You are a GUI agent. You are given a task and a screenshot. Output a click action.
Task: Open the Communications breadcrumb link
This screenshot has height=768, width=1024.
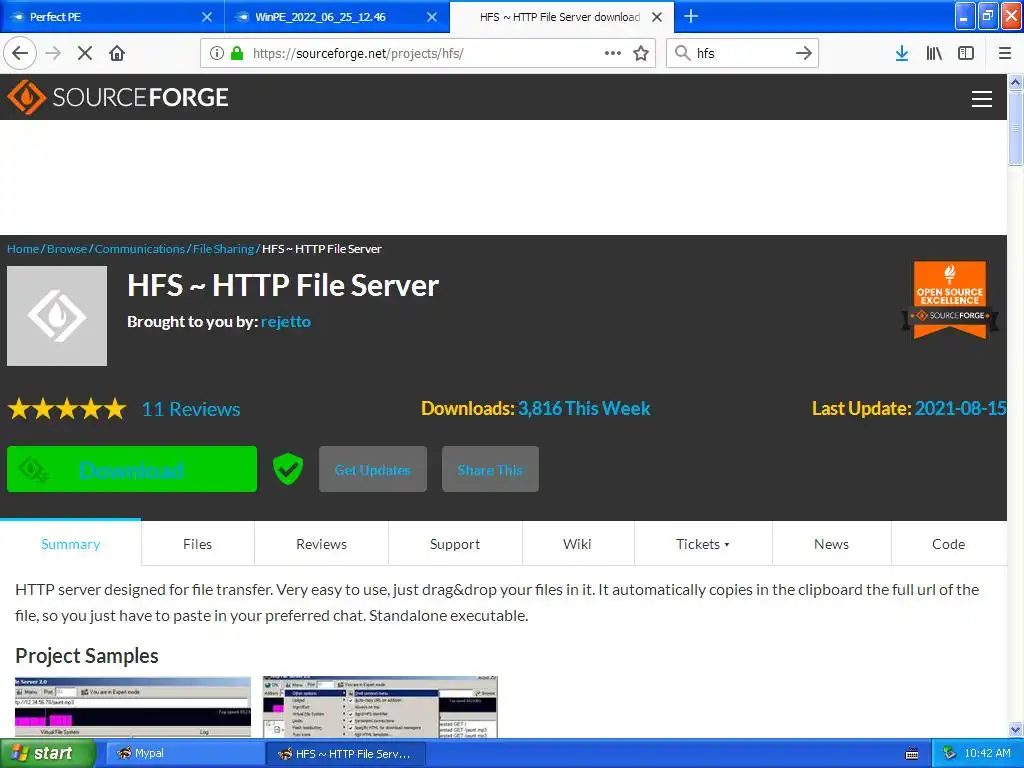[x=140, y=249]
